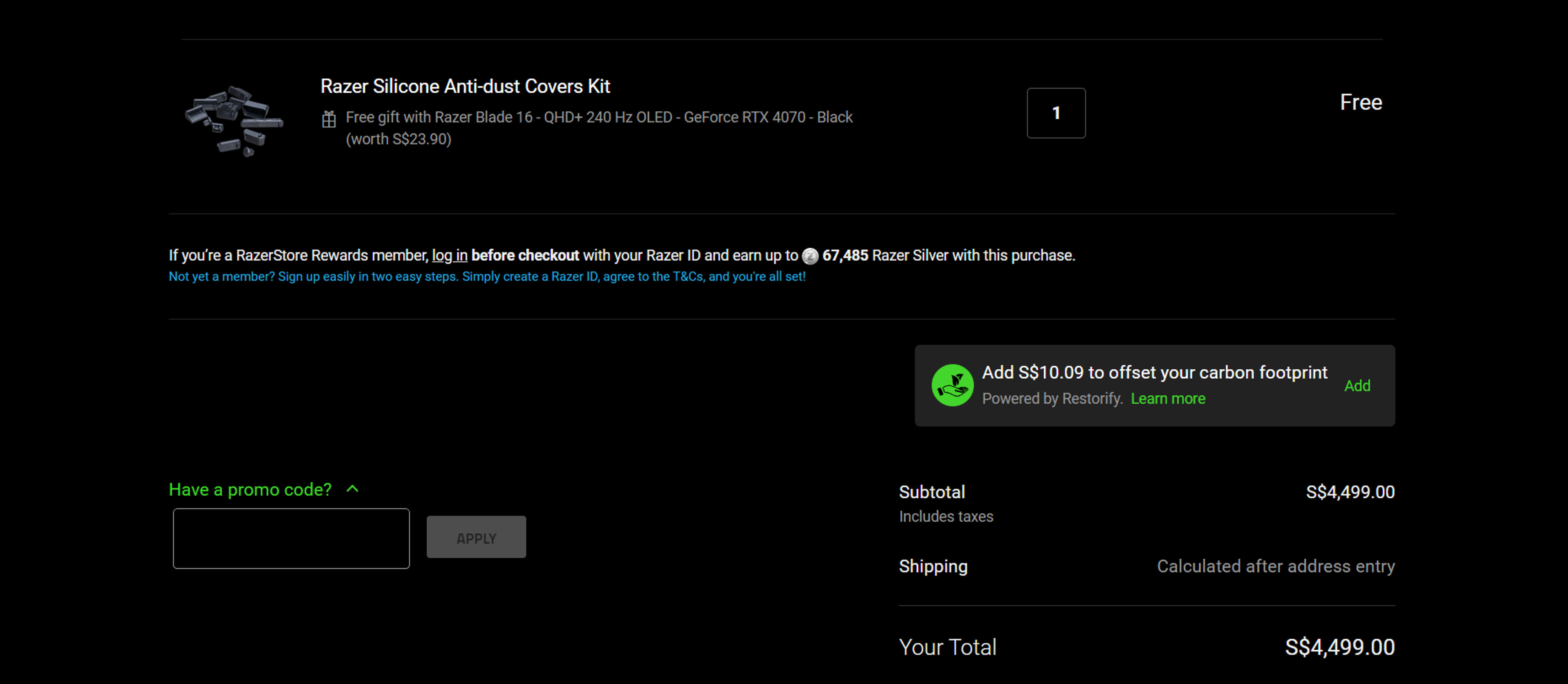Click the Your Total label
Viewport: 1568px width, 684px height.
coord(948,647)
